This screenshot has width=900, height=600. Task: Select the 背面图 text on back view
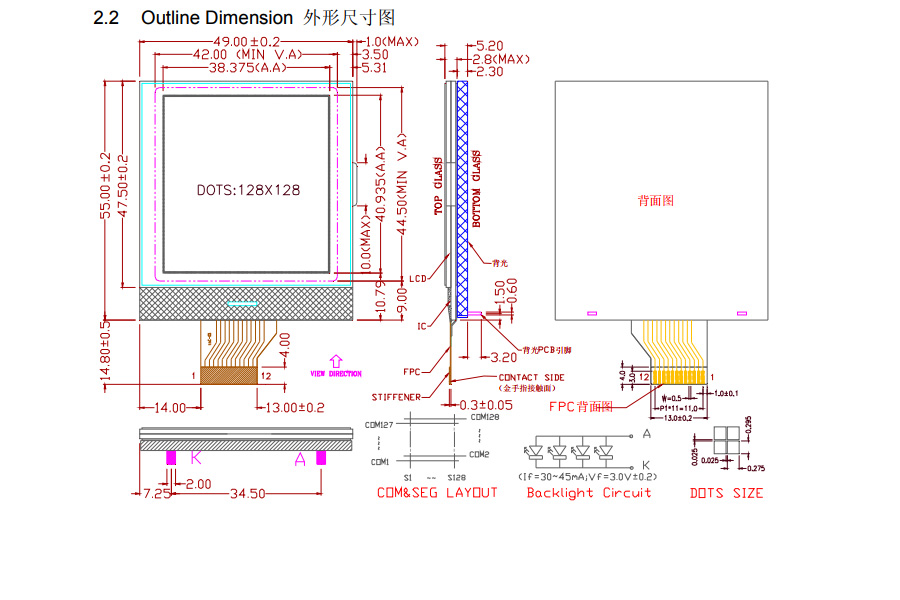pos(656,200)
